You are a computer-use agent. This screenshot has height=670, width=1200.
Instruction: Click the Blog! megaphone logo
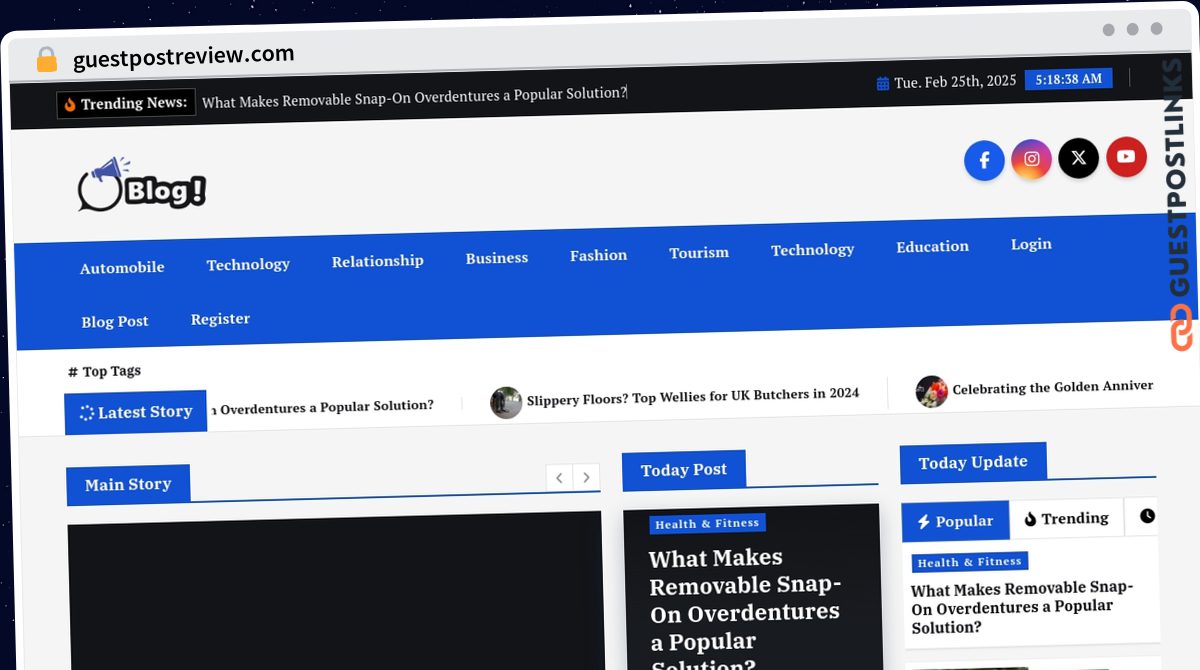[x=142, y=185]
